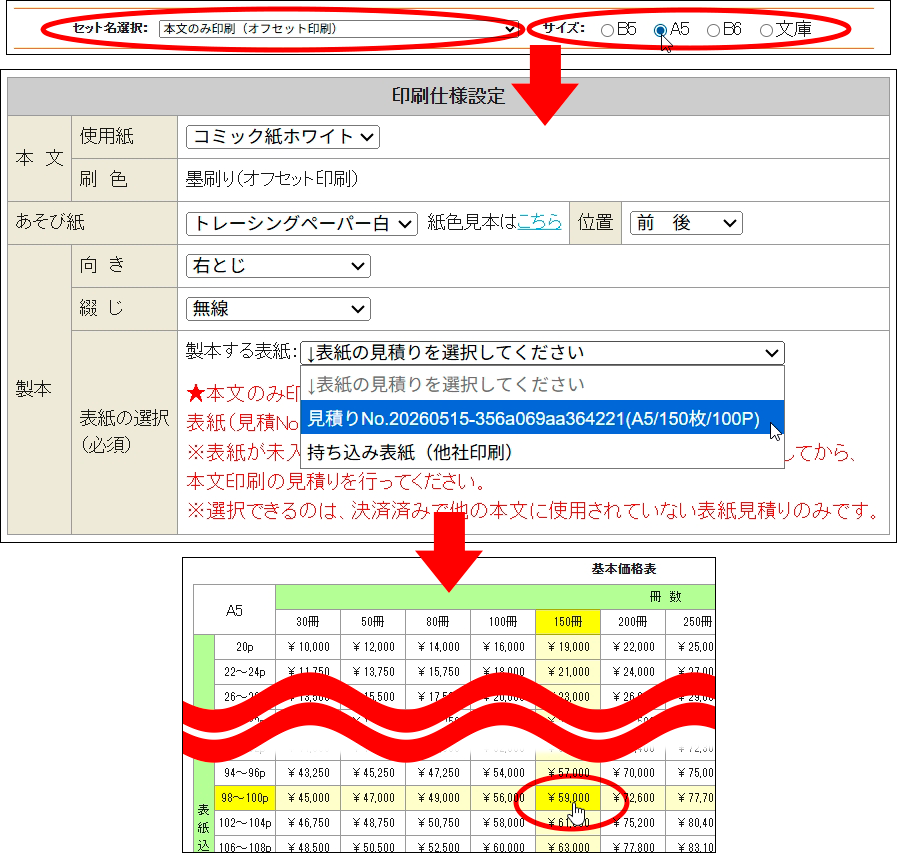Click the 20p row header
This screenshot has height=853, width=897.
pyautogui.click(x=245, y=646)
